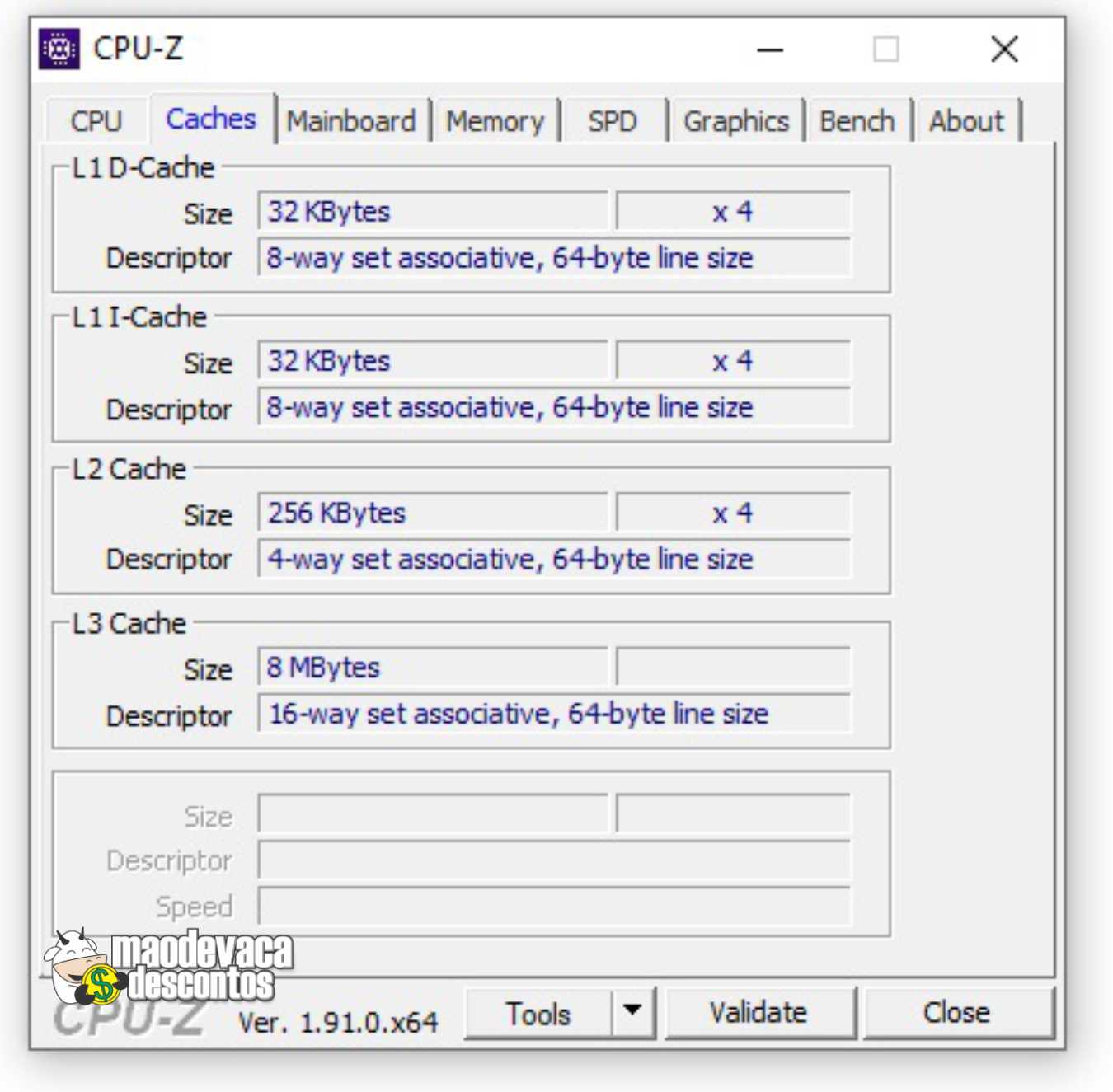Go to the Memory tab
Image resolution: width=1113 pixels, height=1092 pixels.
click(495, 121)
